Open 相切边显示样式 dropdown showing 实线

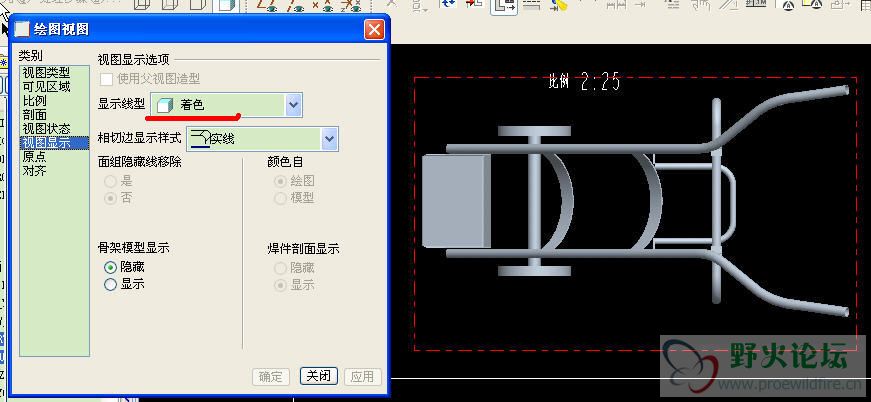point(262,139)
